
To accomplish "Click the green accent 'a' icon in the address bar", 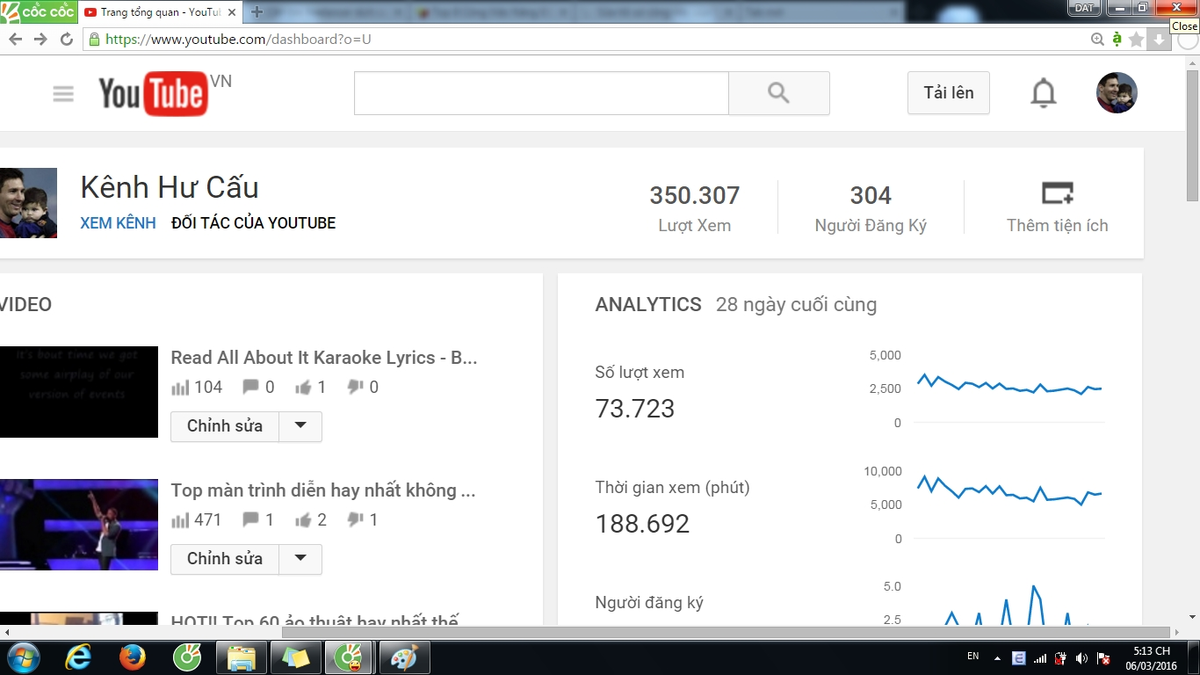I will point(1117,39).
